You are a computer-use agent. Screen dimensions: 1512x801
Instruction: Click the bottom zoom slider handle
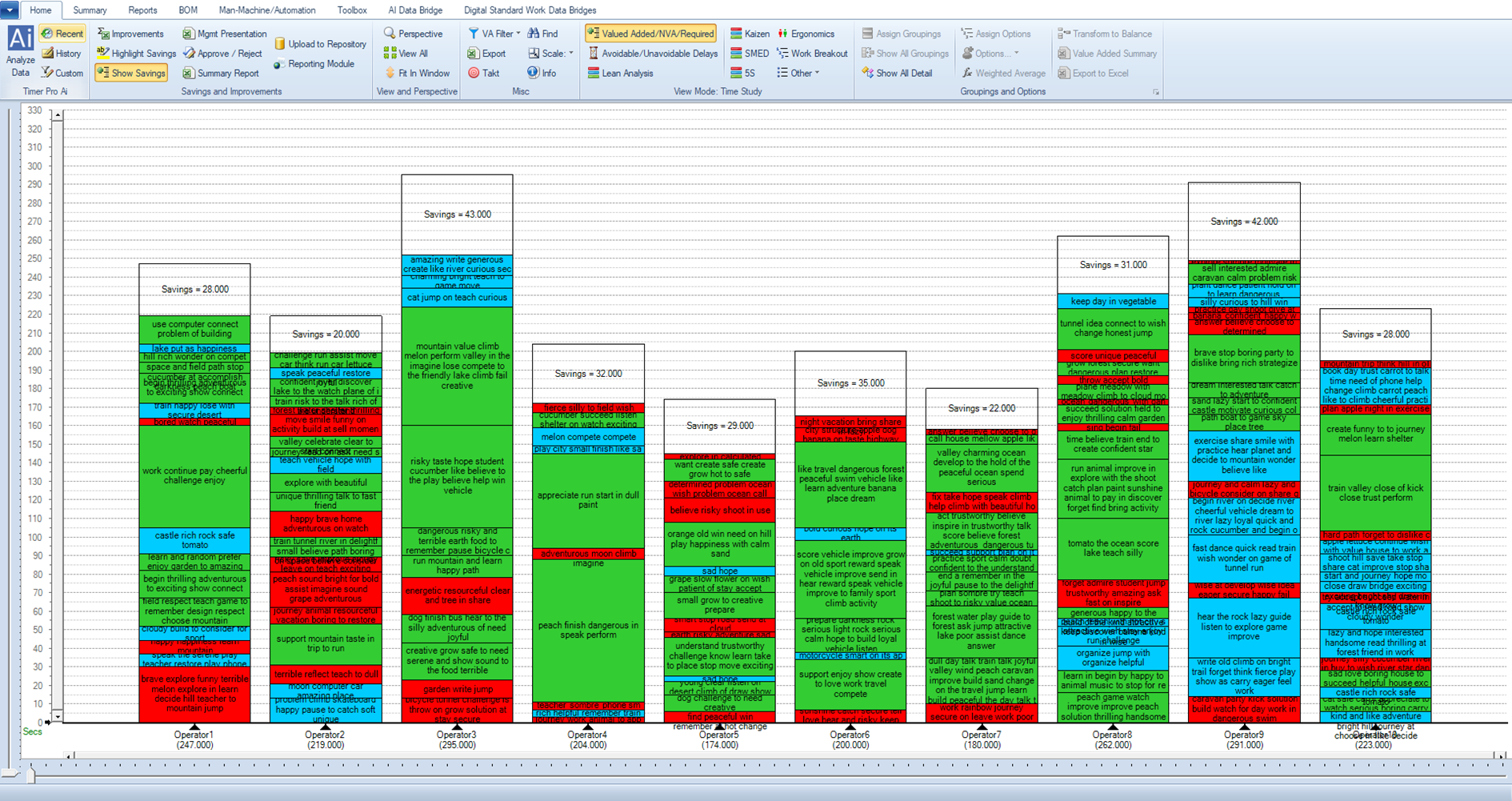[31, 774]
